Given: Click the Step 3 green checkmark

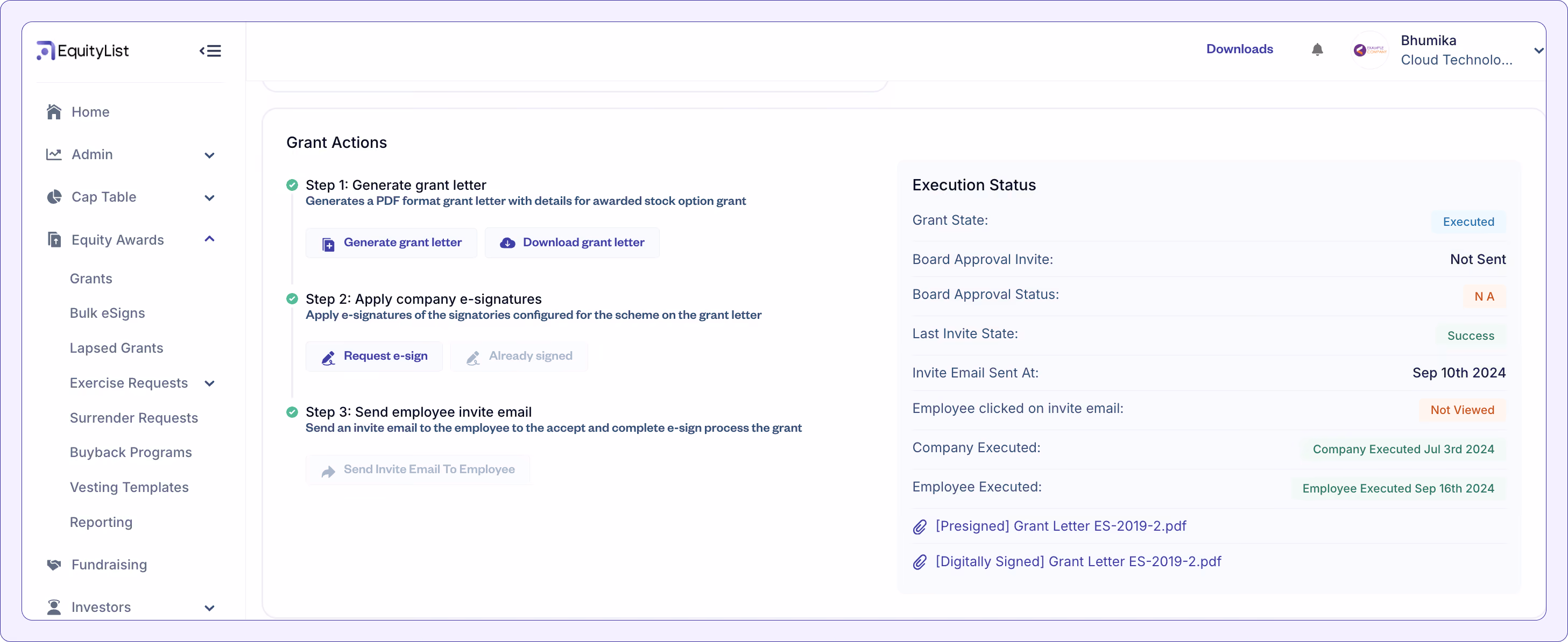Looking at the screenshot, I should click(292, 411).
